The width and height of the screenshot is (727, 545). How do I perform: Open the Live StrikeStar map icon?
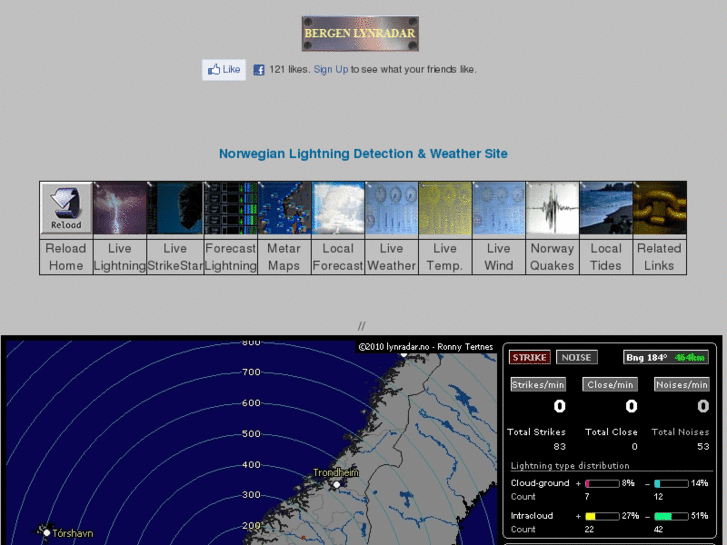[x=175, y=208]
